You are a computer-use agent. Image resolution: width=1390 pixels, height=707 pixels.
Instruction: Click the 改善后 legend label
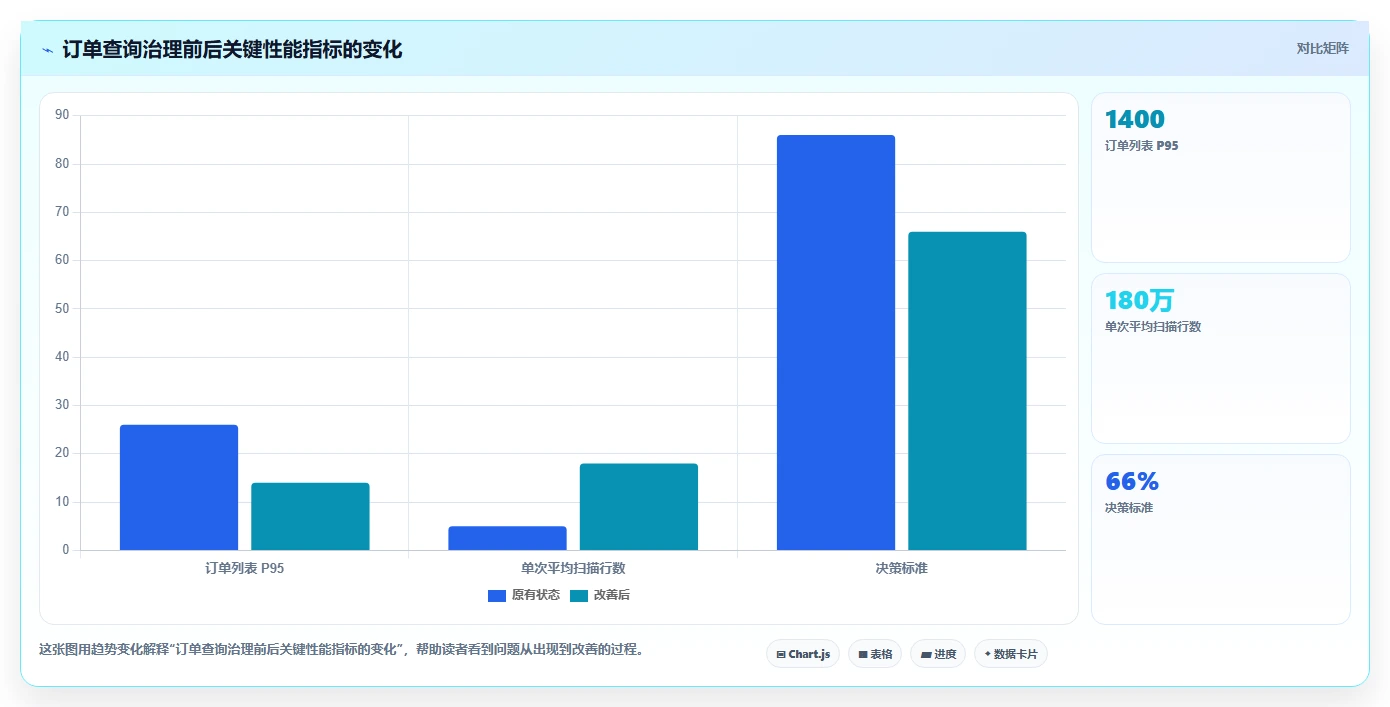[x=612, y=595]
